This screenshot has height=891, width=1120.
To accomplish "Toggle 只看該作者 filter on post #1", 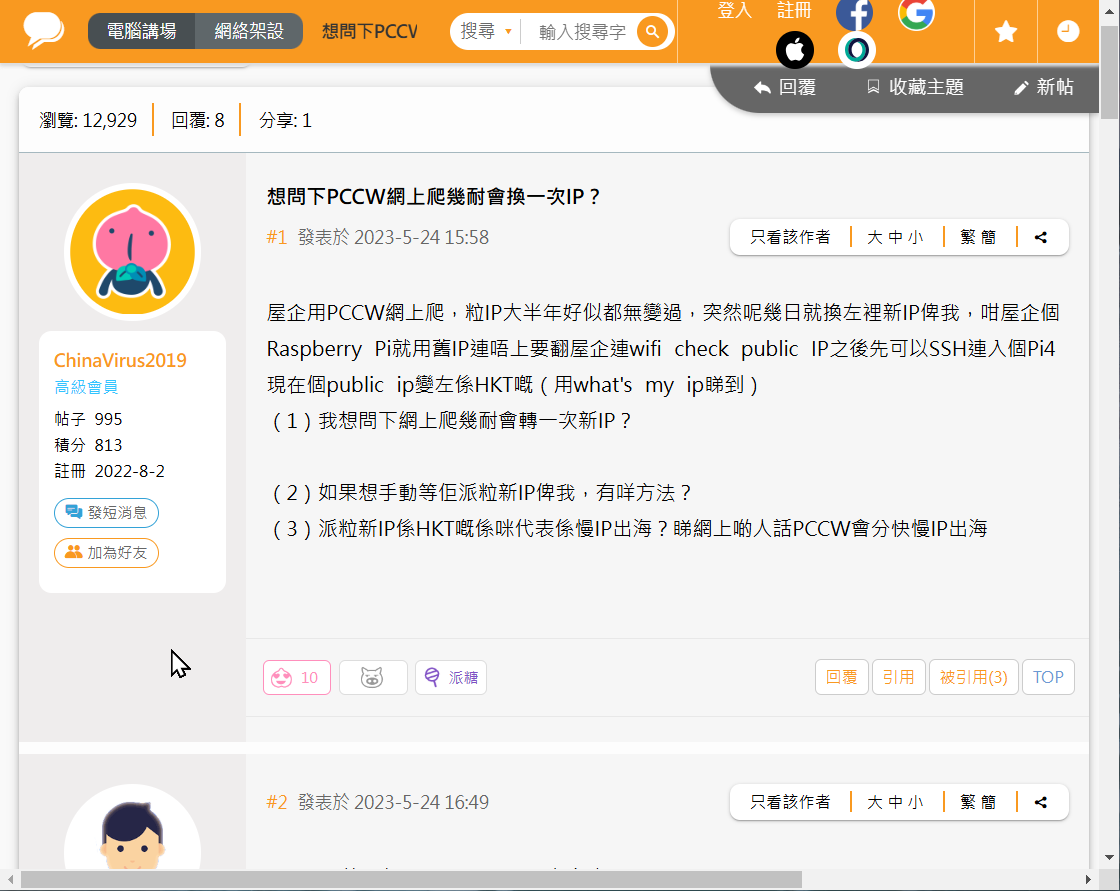I will pyautogui.click(x=790, y=238).
